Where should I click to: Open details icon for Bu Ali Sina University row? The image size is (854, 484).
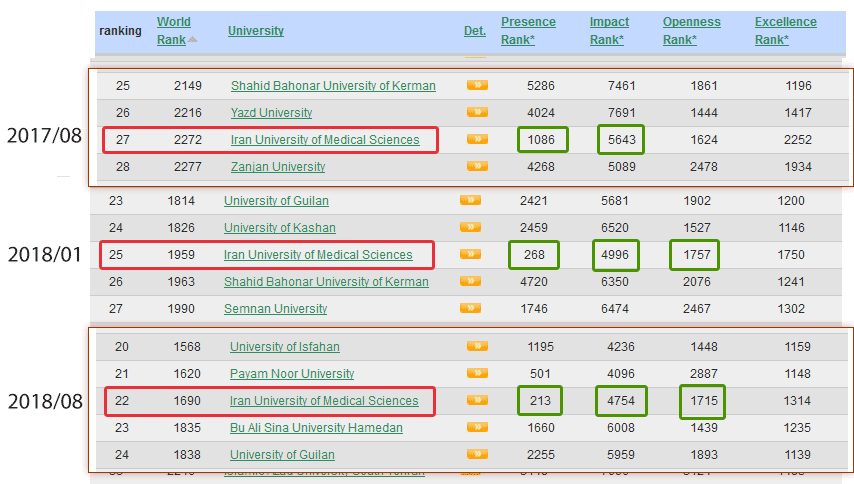coord(477,427)
